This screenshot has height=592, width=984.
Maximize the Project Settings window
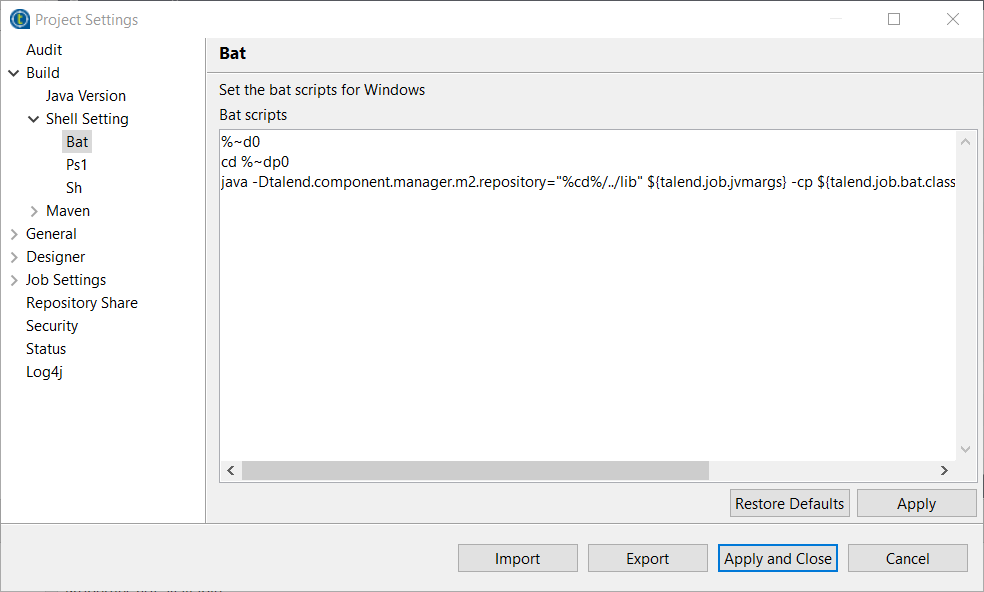(894, 19)
